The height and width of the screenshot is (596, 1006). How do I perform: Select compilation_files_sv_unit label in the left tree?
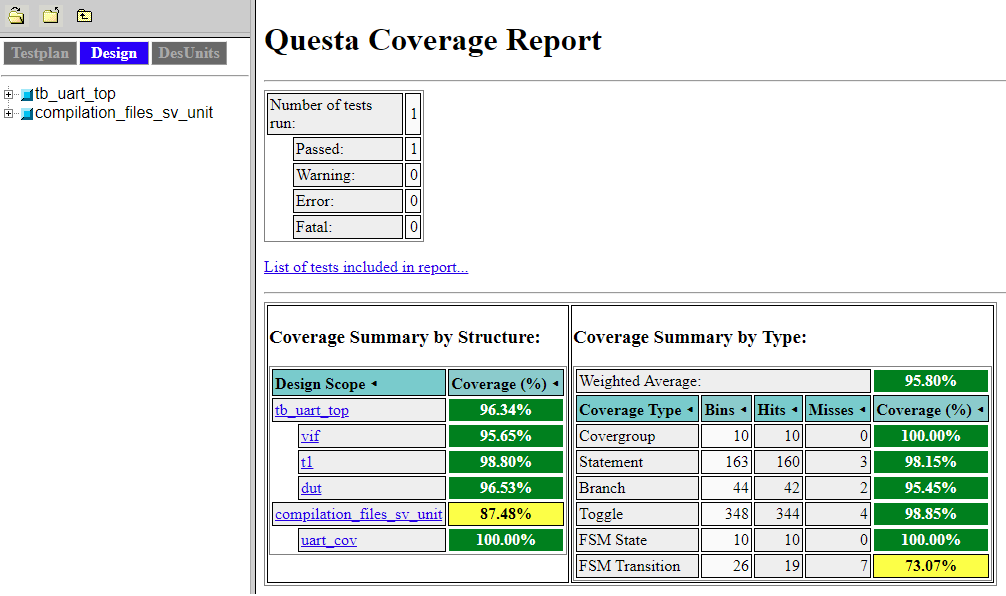[124, 113]
